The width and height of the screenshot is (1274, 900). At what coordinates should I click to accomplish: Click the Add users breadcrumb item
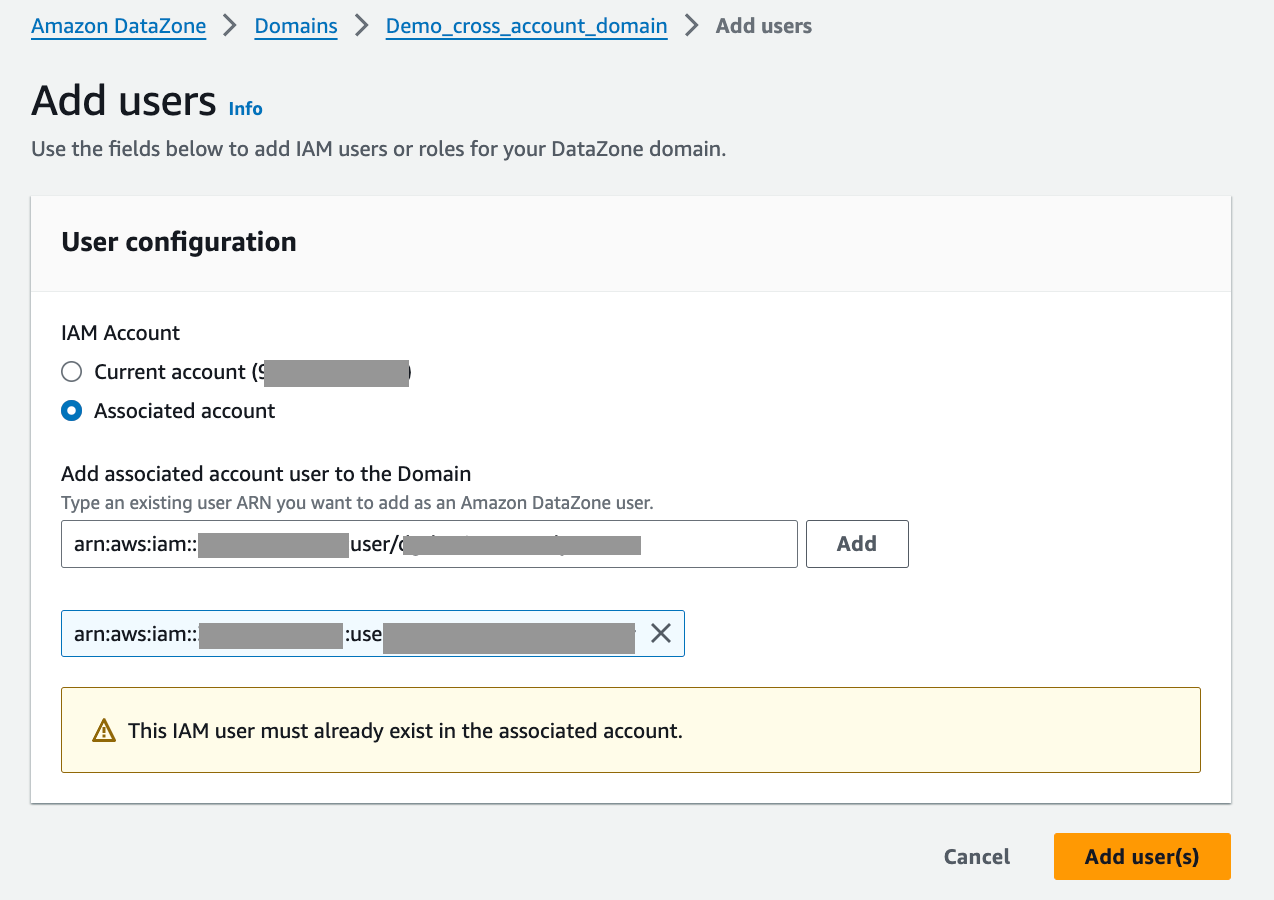point(764,26)
